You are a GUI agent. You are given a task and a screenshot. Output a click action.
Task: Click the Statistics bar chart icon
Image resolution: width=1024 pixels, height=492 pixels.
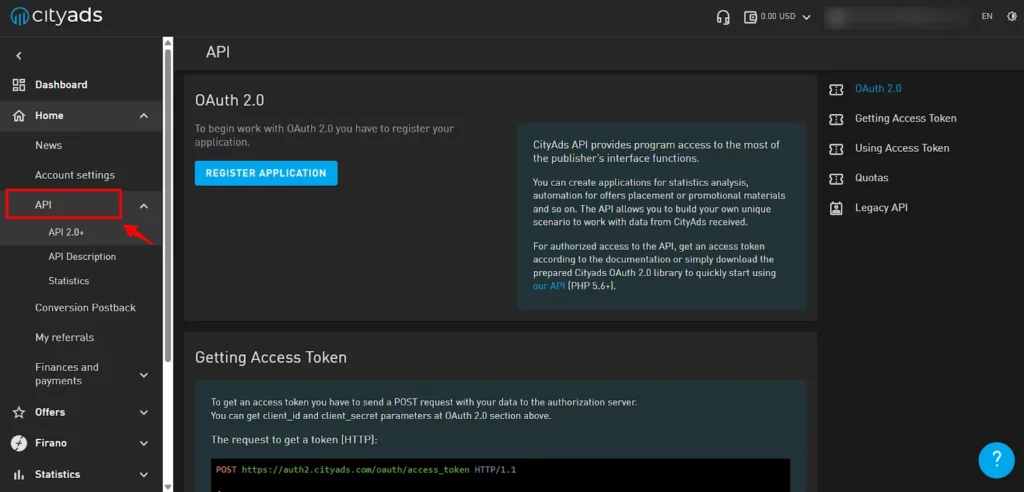tap(19, 474)
